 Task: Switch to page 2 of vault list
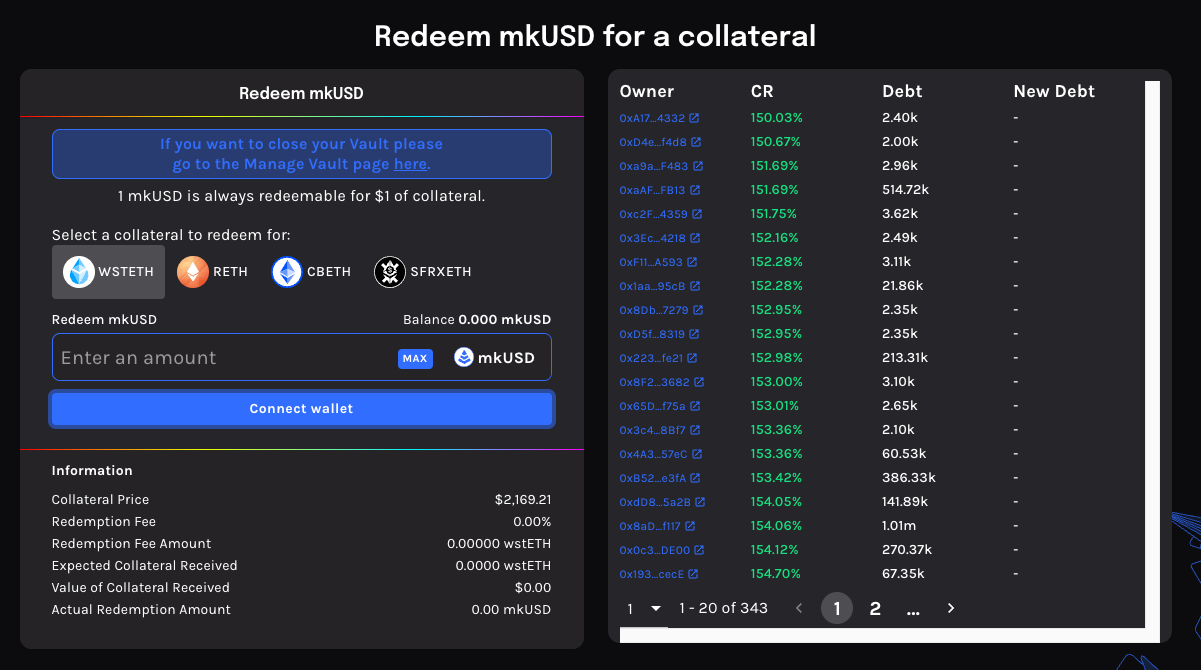coord(875,608)
